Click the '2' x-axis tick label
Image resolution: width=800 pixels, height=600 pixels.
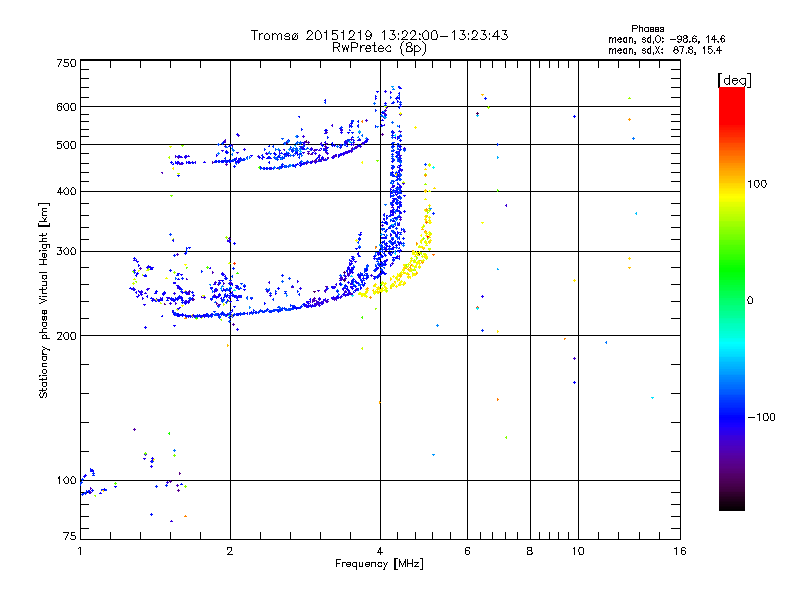coord(230,551)
